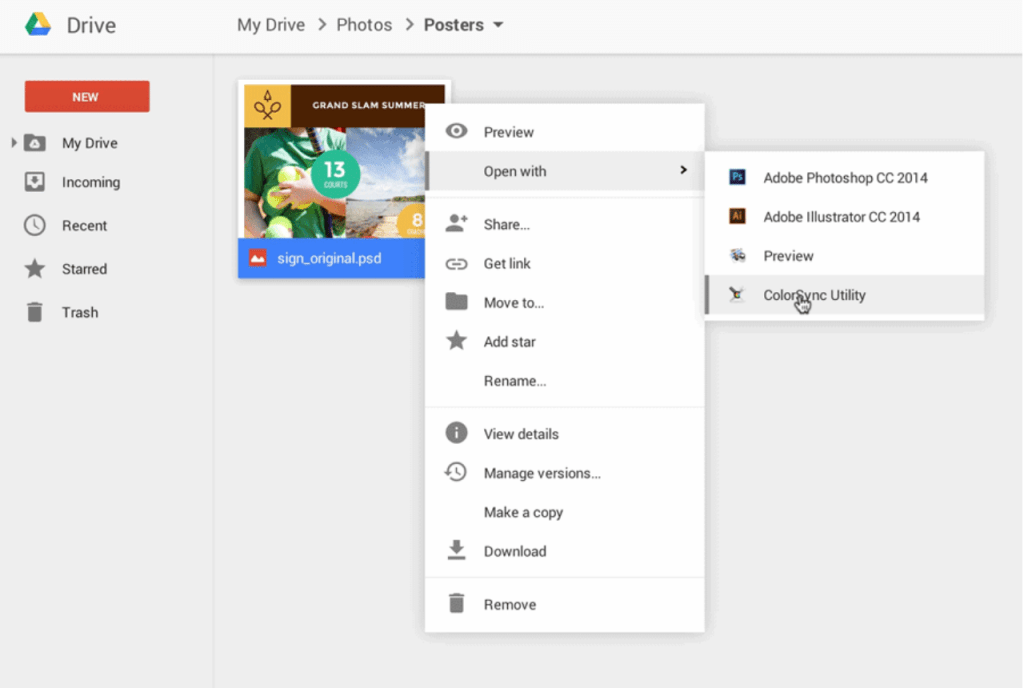Click the ColorSync Utility app icon

[737, 295]
